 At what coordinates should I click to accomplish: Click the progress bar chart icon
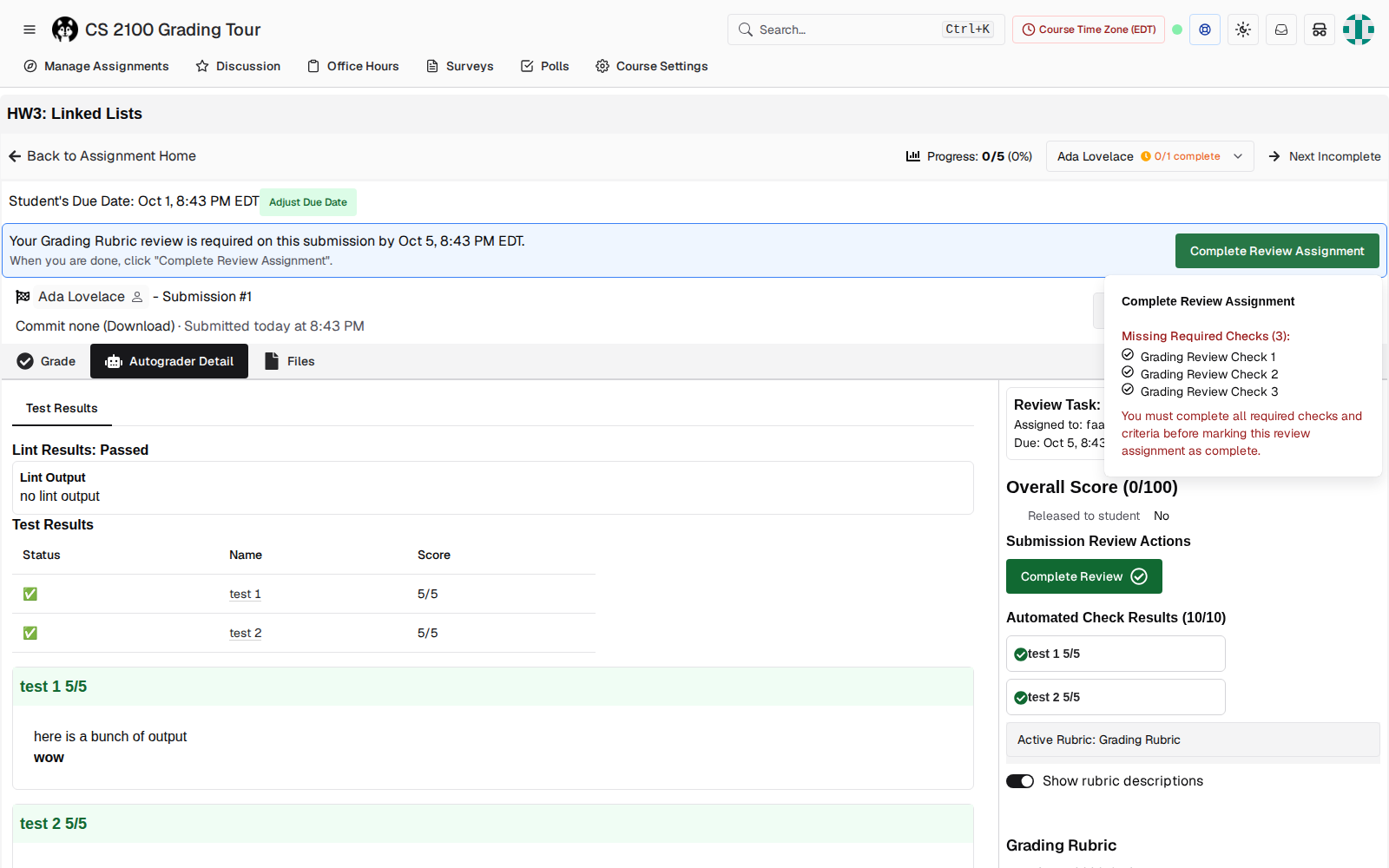click(913, 156)
